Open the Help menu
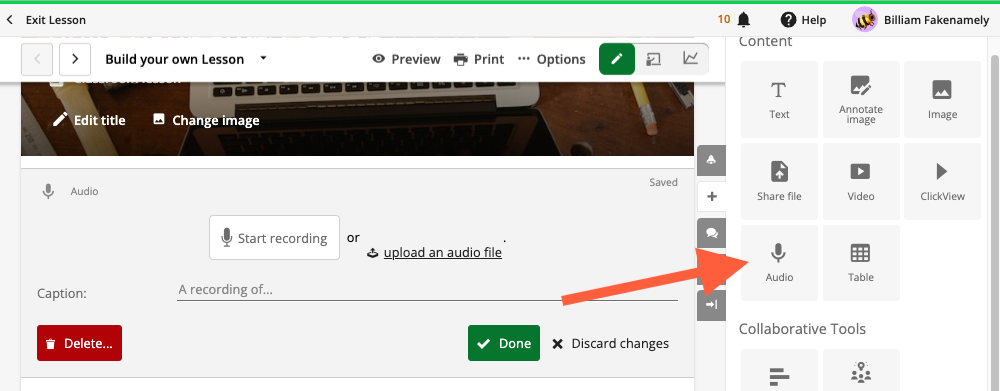The width and height of the screenshot is (1000, 391). 803,20
